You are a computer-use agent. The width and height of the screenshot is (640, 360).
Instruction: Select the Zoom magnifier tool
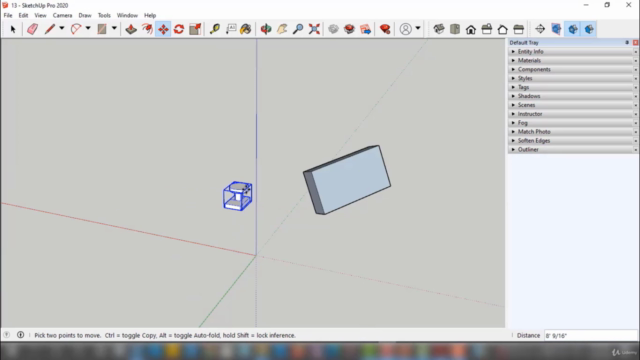tap(298, 29)
